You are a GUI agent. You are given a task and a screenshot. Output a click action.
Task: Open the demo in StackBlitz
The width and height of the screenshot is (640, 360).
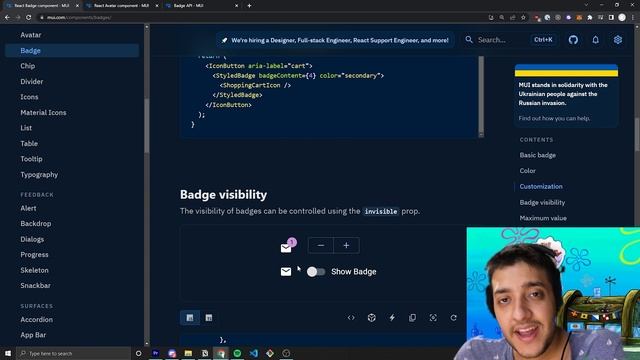pyautogui.click(x=392, y=318)
